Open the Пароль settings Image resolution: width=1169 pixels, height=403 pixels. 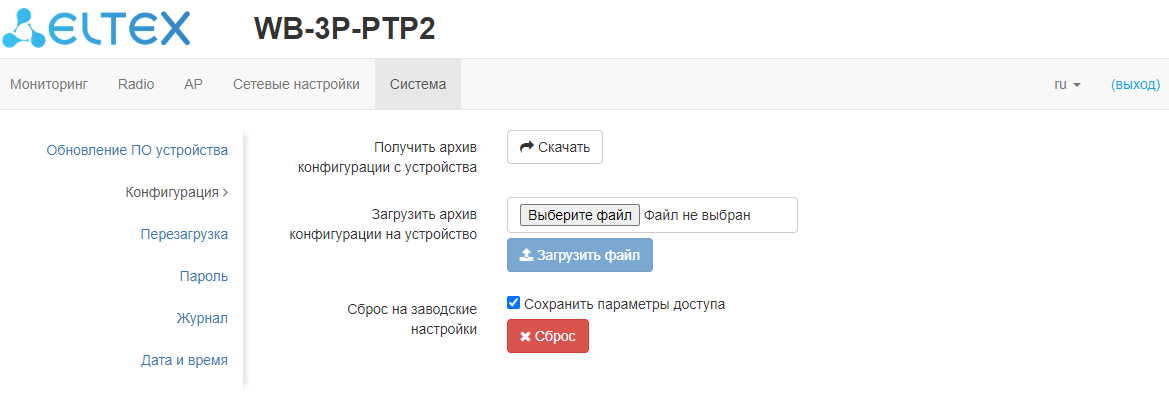click(204, 276)
